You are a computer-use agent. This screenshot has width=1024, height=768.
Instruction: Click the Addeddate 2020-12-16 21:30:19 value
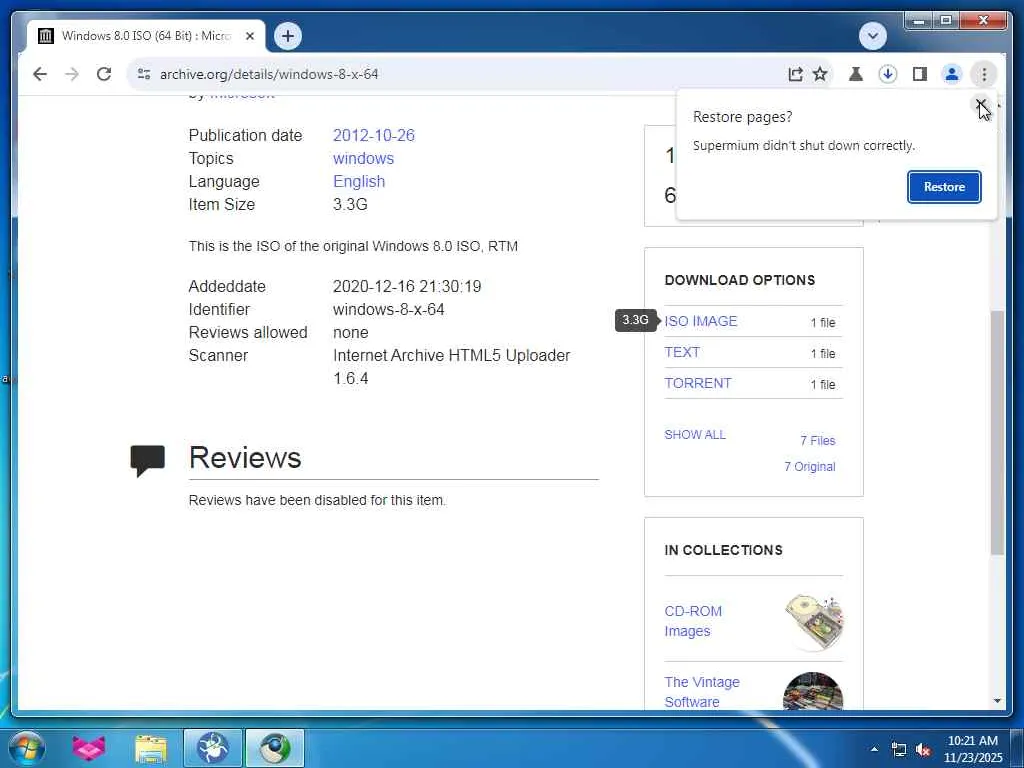407,287
